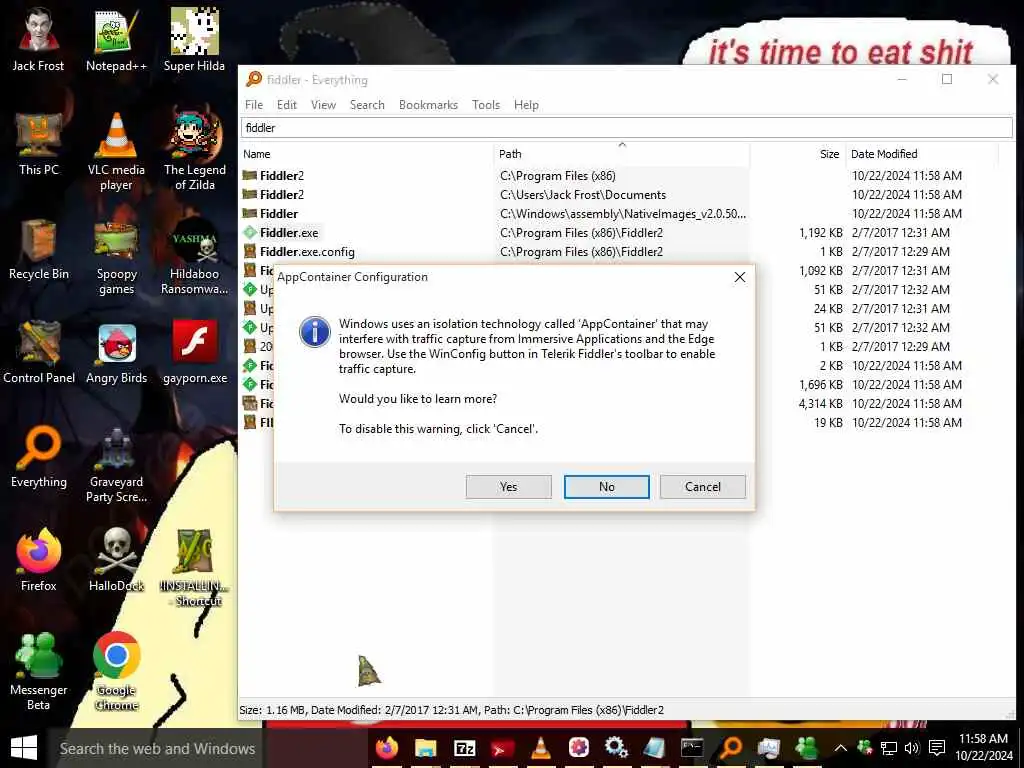Open the Command Prompt taskbar icon
Viewport: 1024px width, 768px height.
(692, 748)
